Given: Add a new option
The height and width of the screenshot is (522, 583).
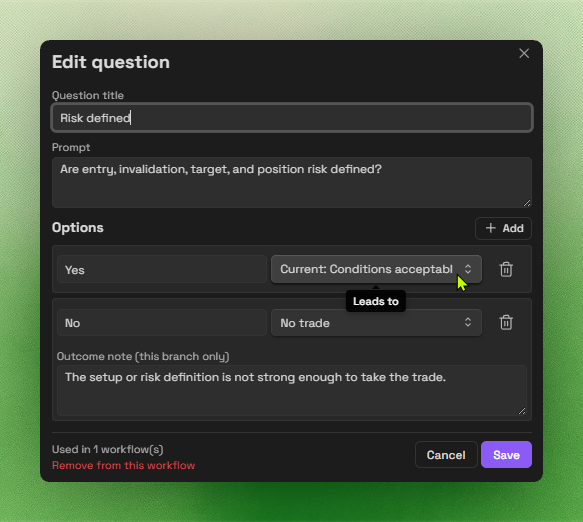Looking at the screenshot, I should pyautogui.click(x=503, y=228).
